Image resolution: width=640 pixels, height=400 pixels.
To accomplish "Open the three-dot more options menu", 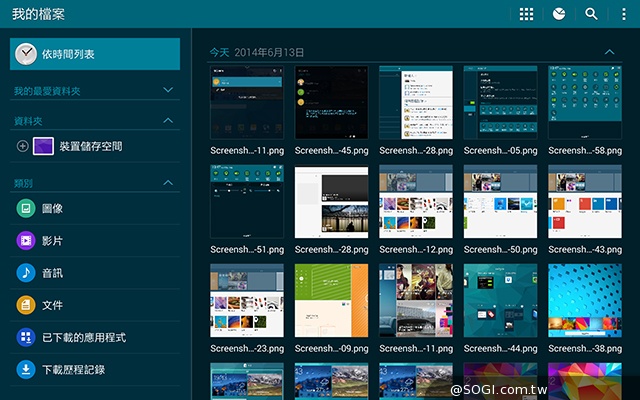I will (x=623, y=14).
